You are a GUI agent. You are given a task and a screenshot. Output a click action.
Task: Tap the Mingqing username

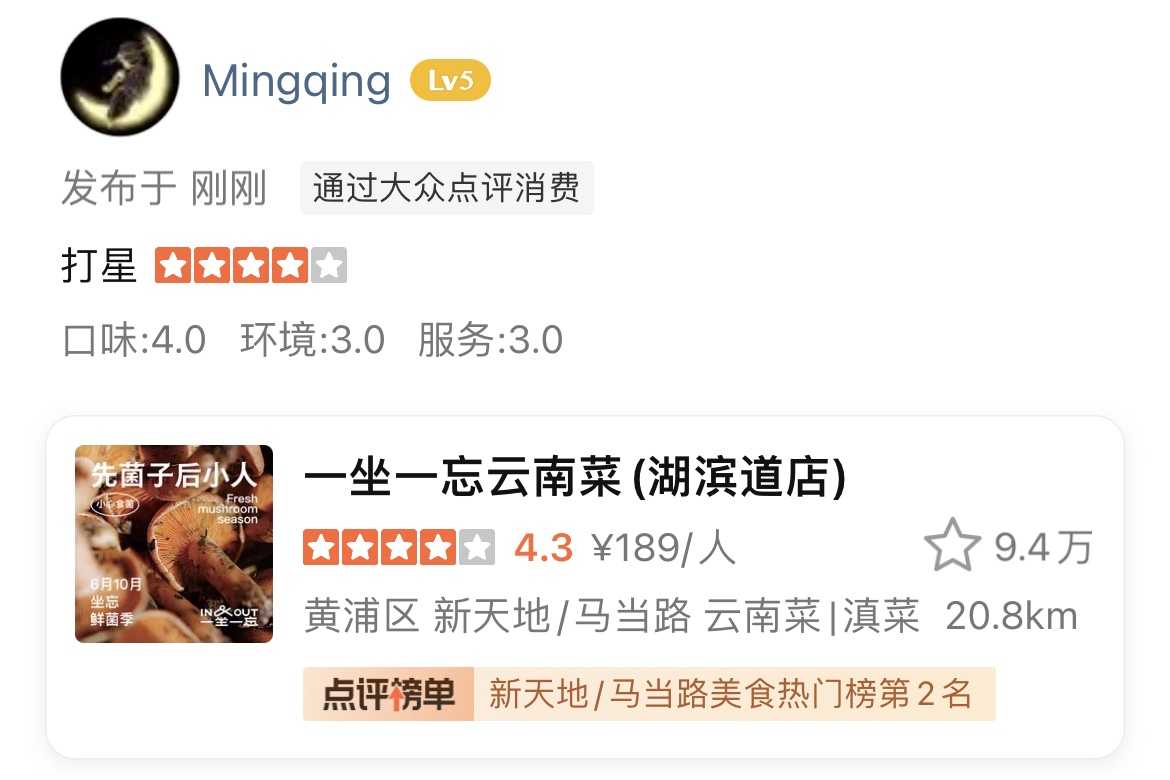click(x=296, y=81)
